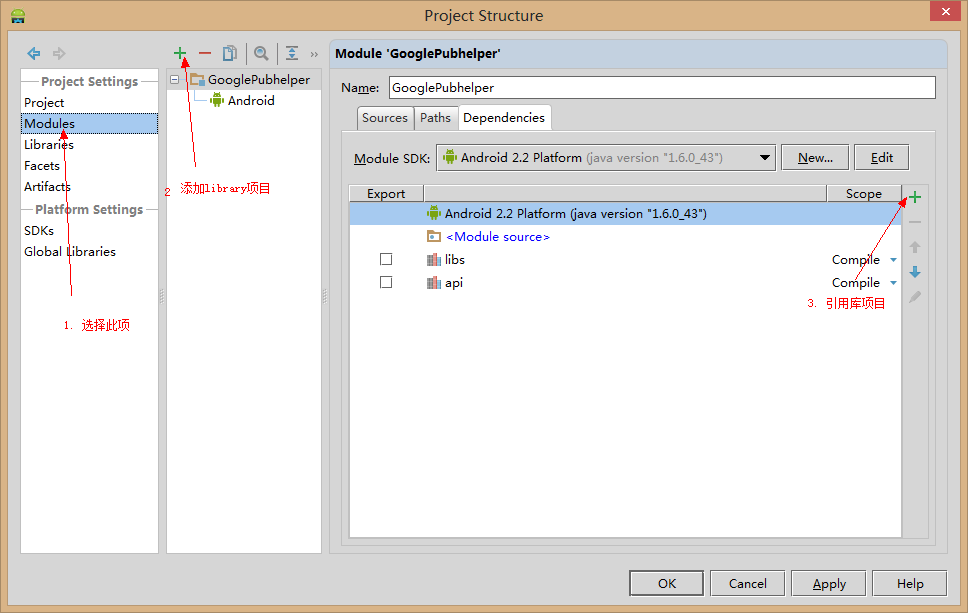
Task: Go back with the left arrow icon
Action: click(x=34, y=54)
